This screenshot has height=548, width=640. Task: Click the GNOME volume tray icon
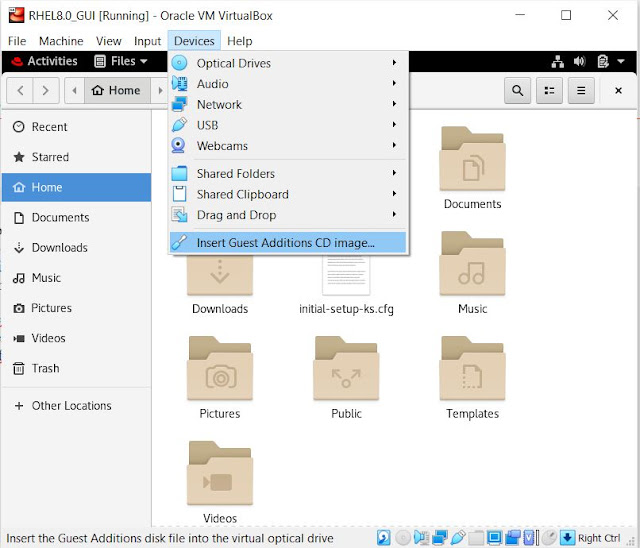(580, 62)
